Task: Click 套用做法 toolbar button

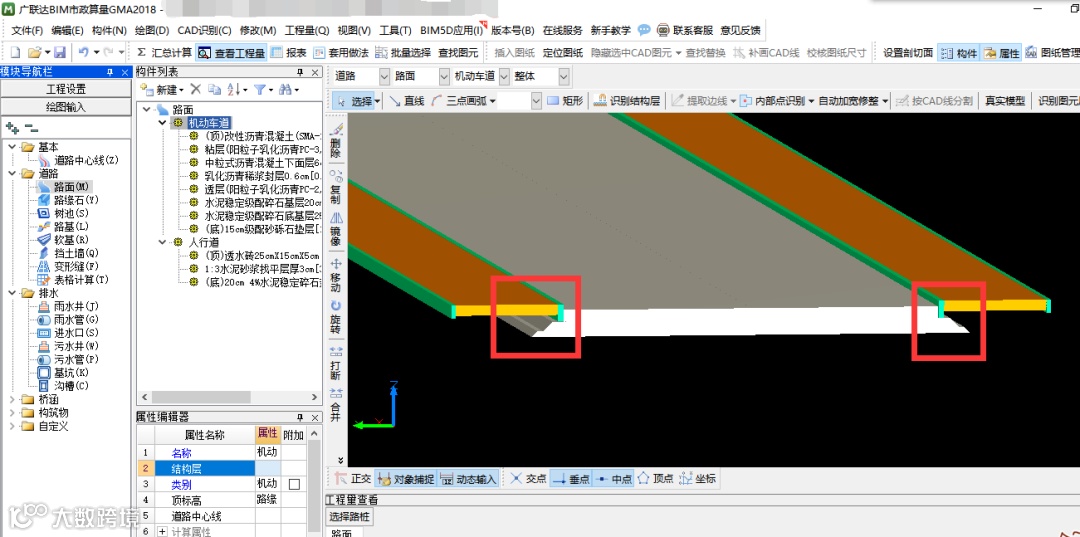Action: click(x=341, y=52)
